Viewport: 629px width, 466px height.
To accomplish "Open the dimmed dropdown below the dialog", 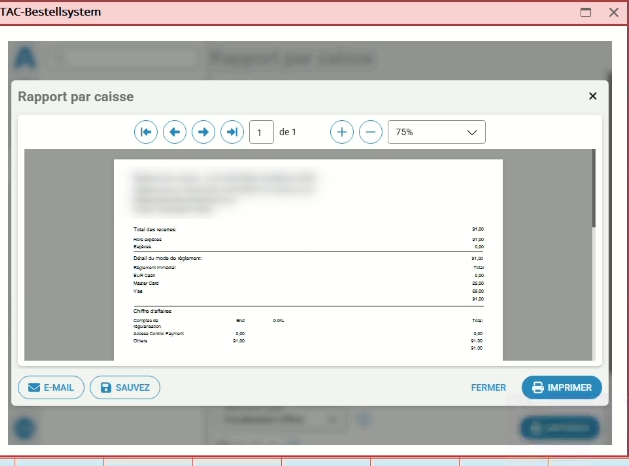I will (280, 420).
